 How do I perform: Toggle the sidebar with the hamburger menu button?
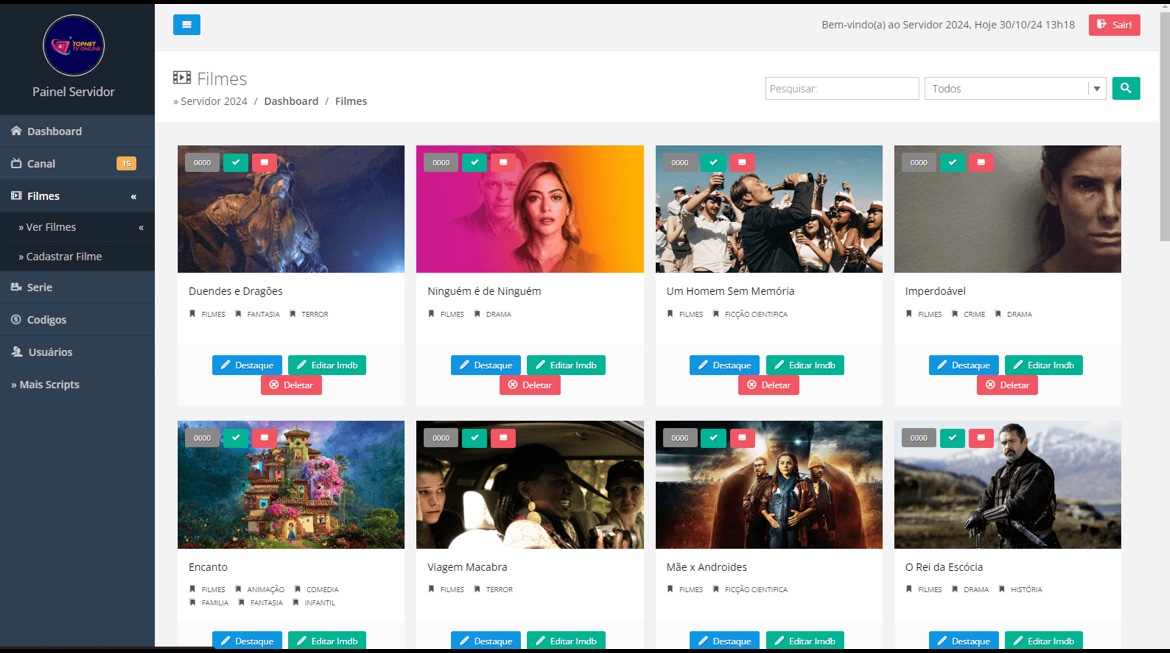pyautogui.click(x=187, y=25)
